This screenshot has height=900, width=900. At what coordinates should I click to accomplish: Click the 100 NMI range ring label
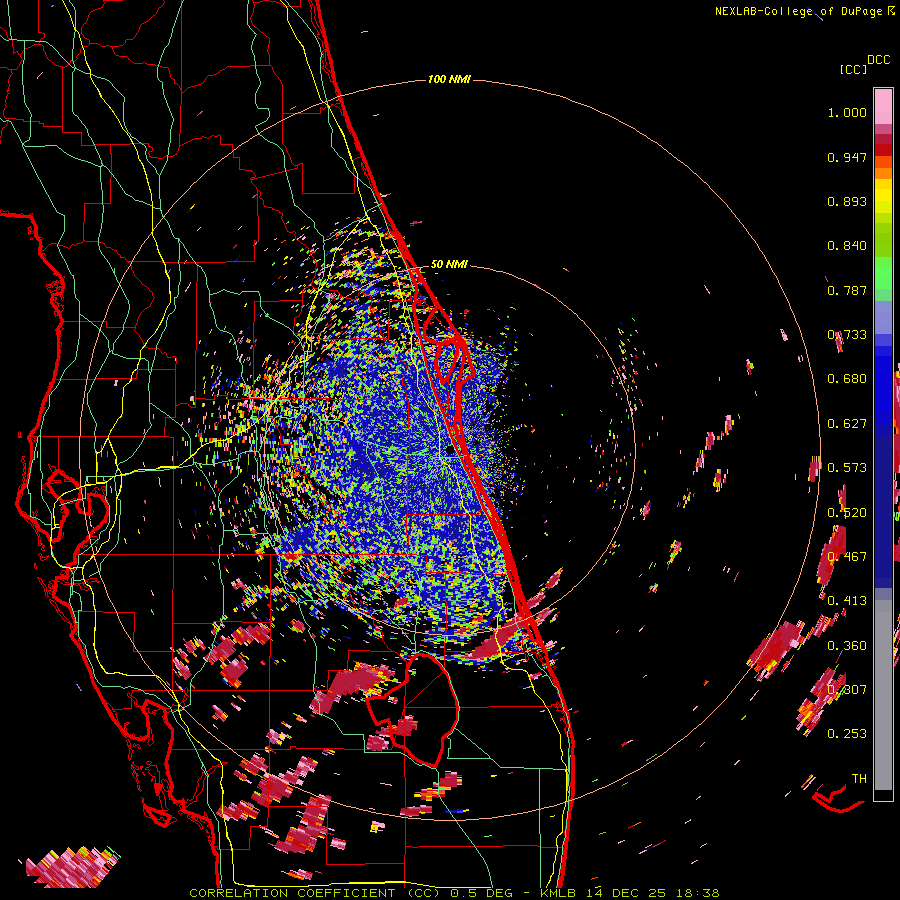[449, 79]
